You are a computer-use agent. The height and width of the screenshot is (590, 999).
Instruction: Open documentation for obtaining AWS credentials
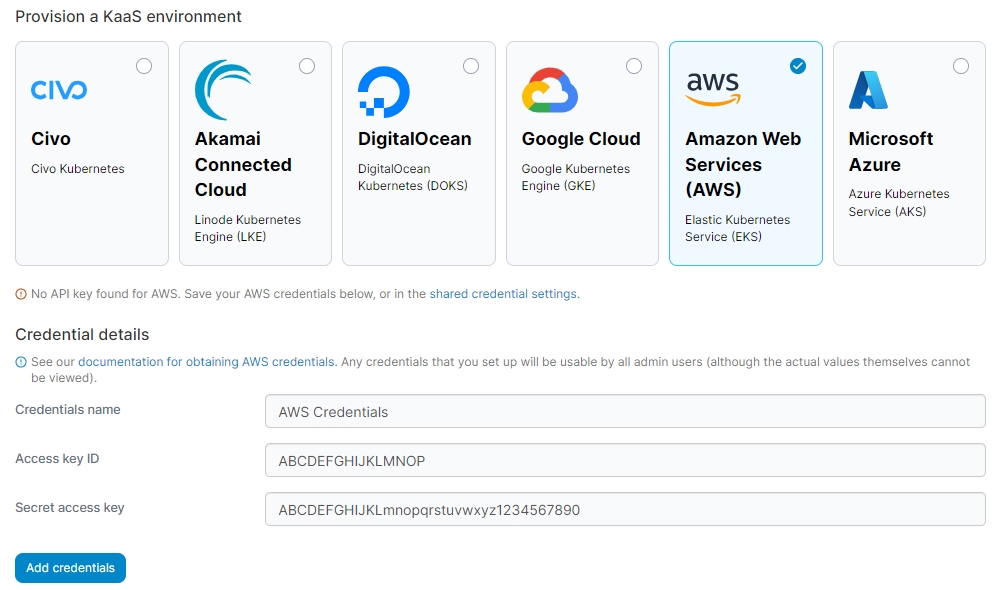point(206,362)
